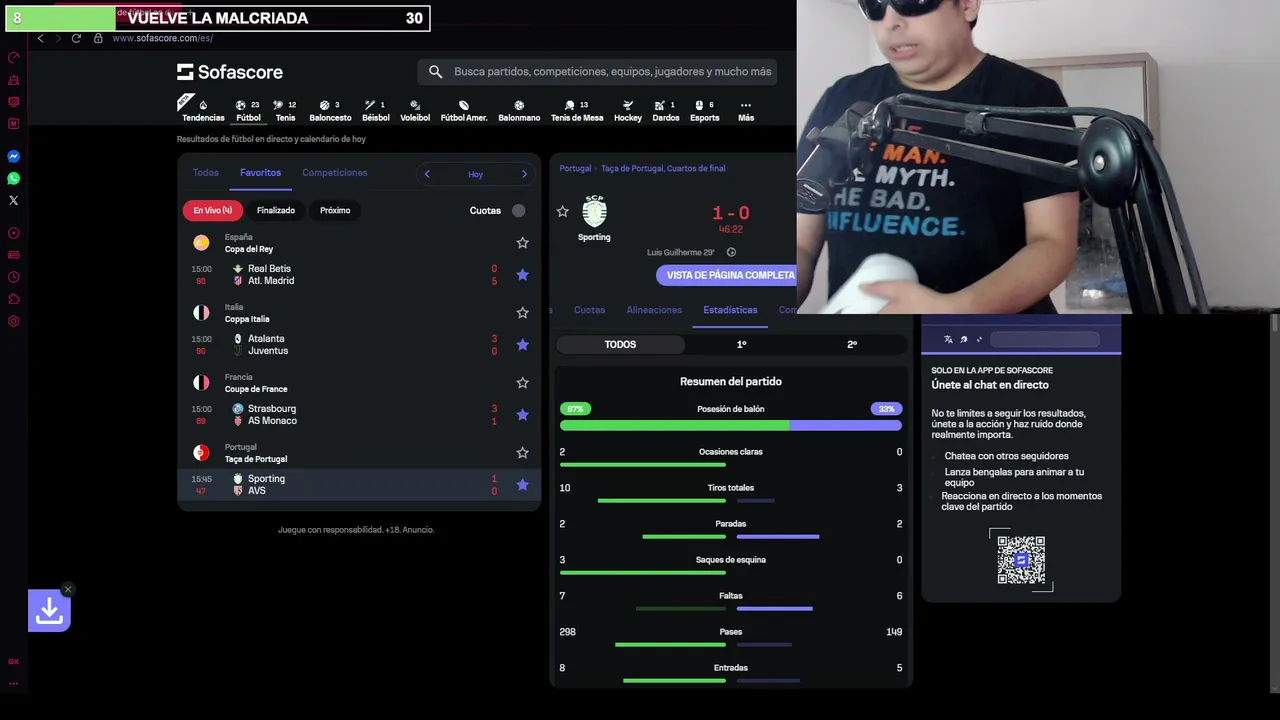The image size is (1280, 720).
Task: Open the Alineaciones tab
Action: tap(654, 310)
